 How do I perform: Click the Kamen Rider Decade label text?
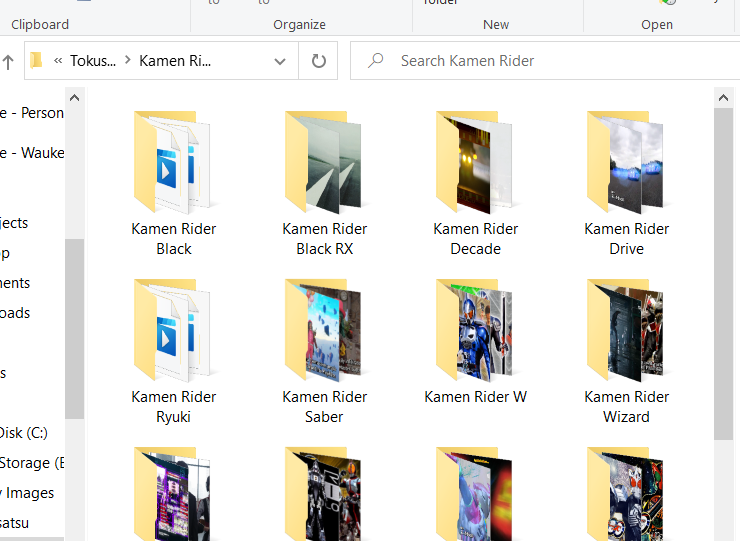click(x=476, y=239)
